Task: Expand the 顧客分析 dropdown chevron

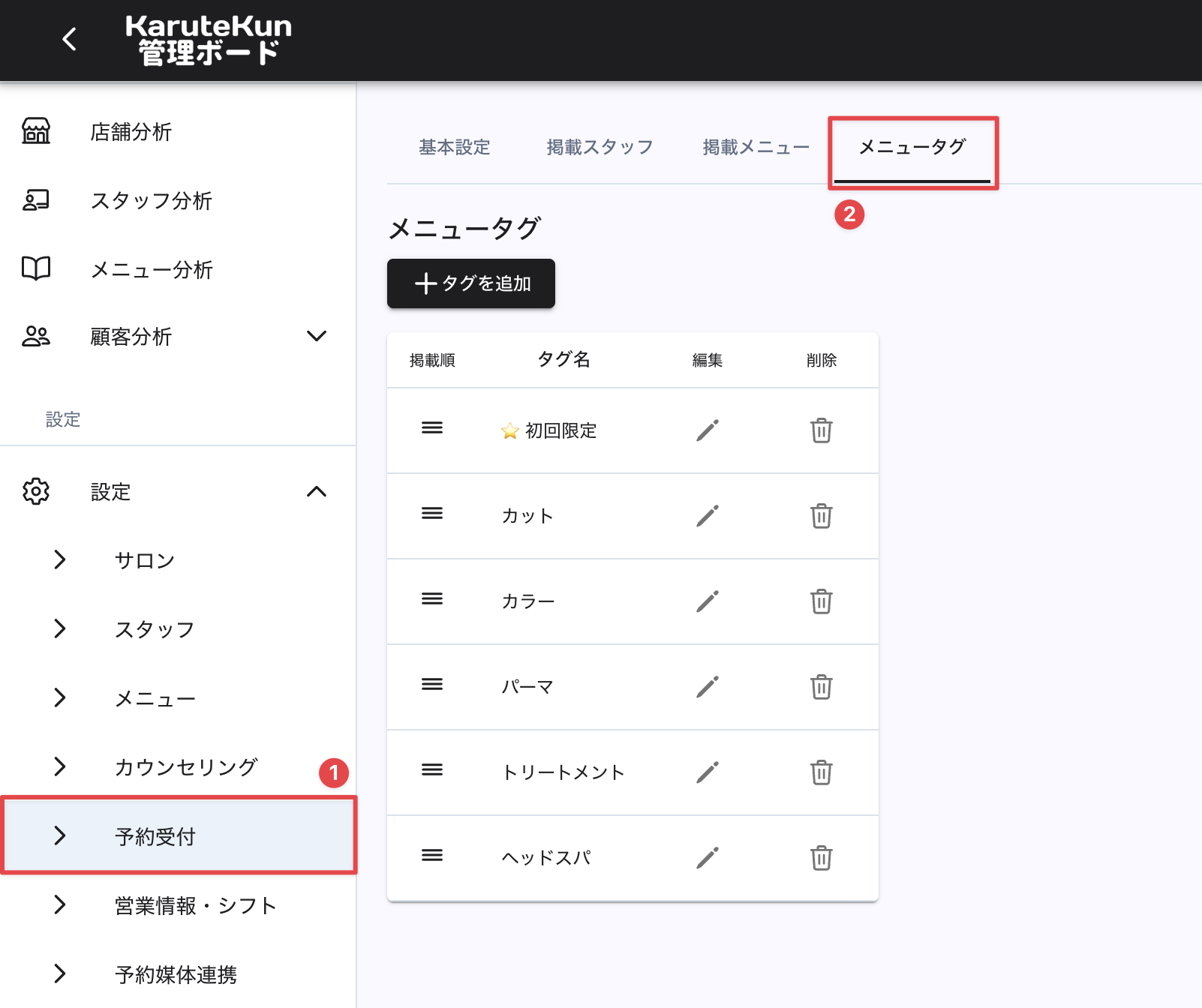Action: point(317,336)
